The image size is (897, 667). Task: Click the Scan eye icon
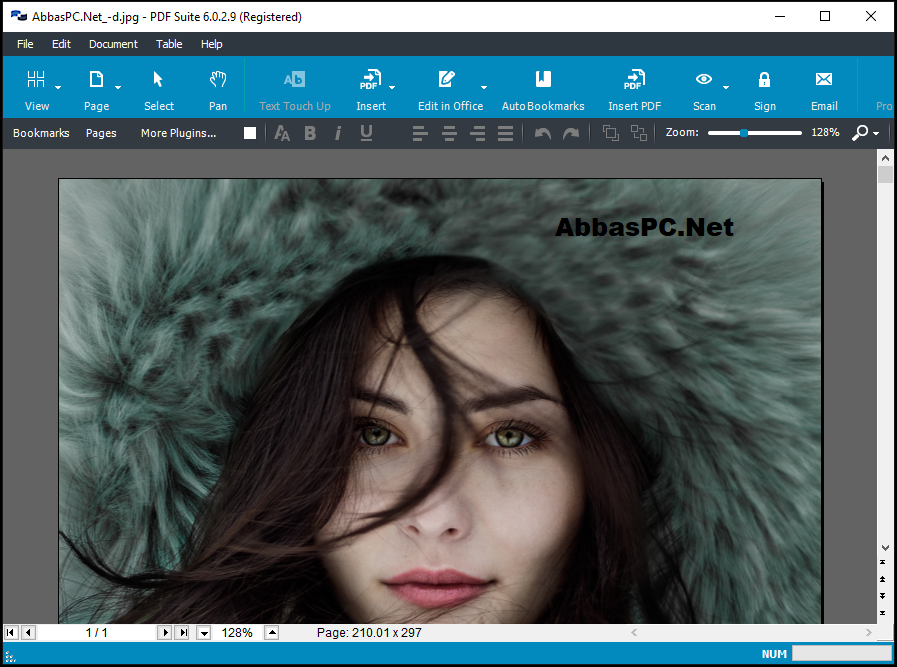pyautogui.click(x=704, y=79)
